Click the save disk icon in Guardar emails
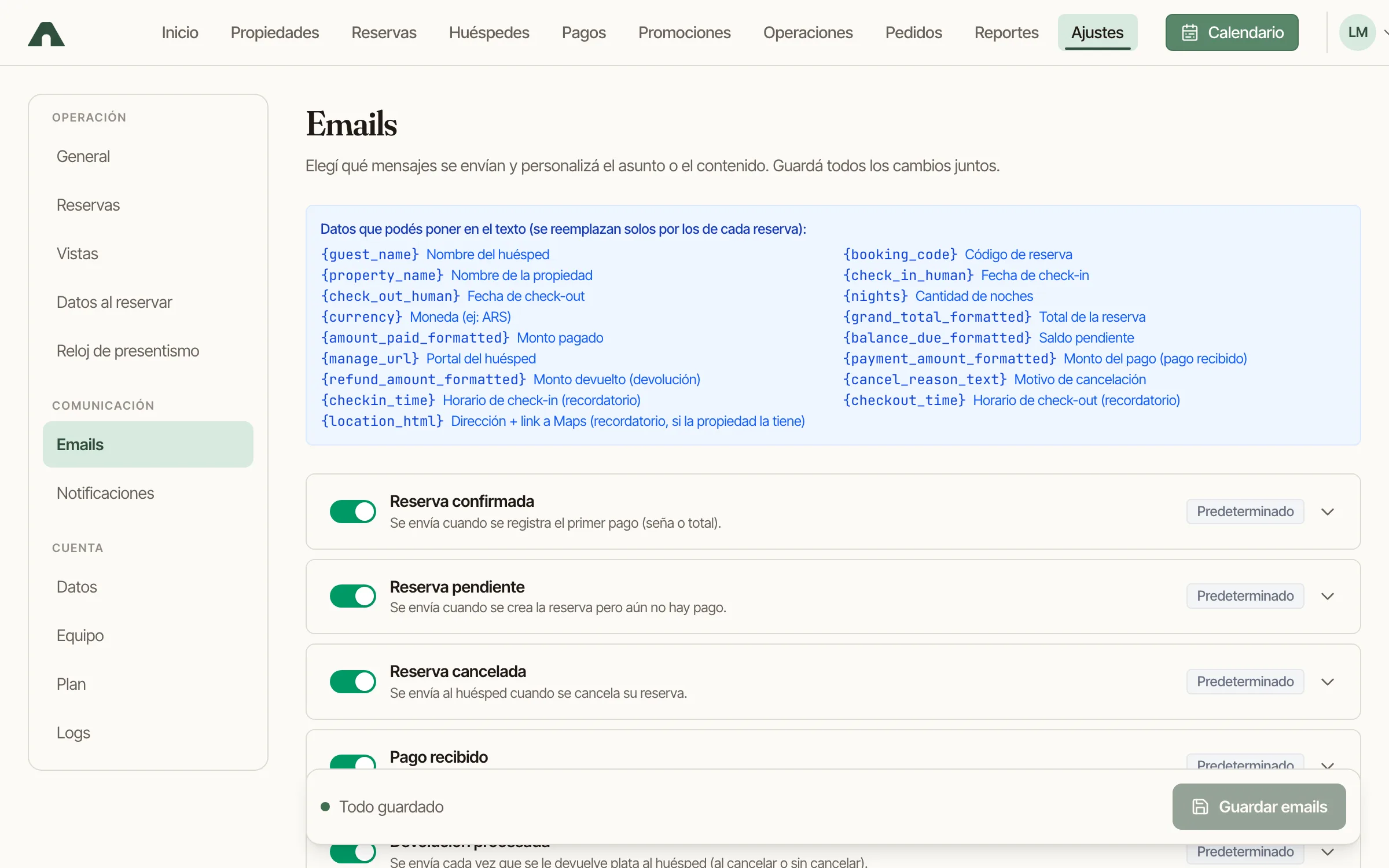 (1200, 807)
